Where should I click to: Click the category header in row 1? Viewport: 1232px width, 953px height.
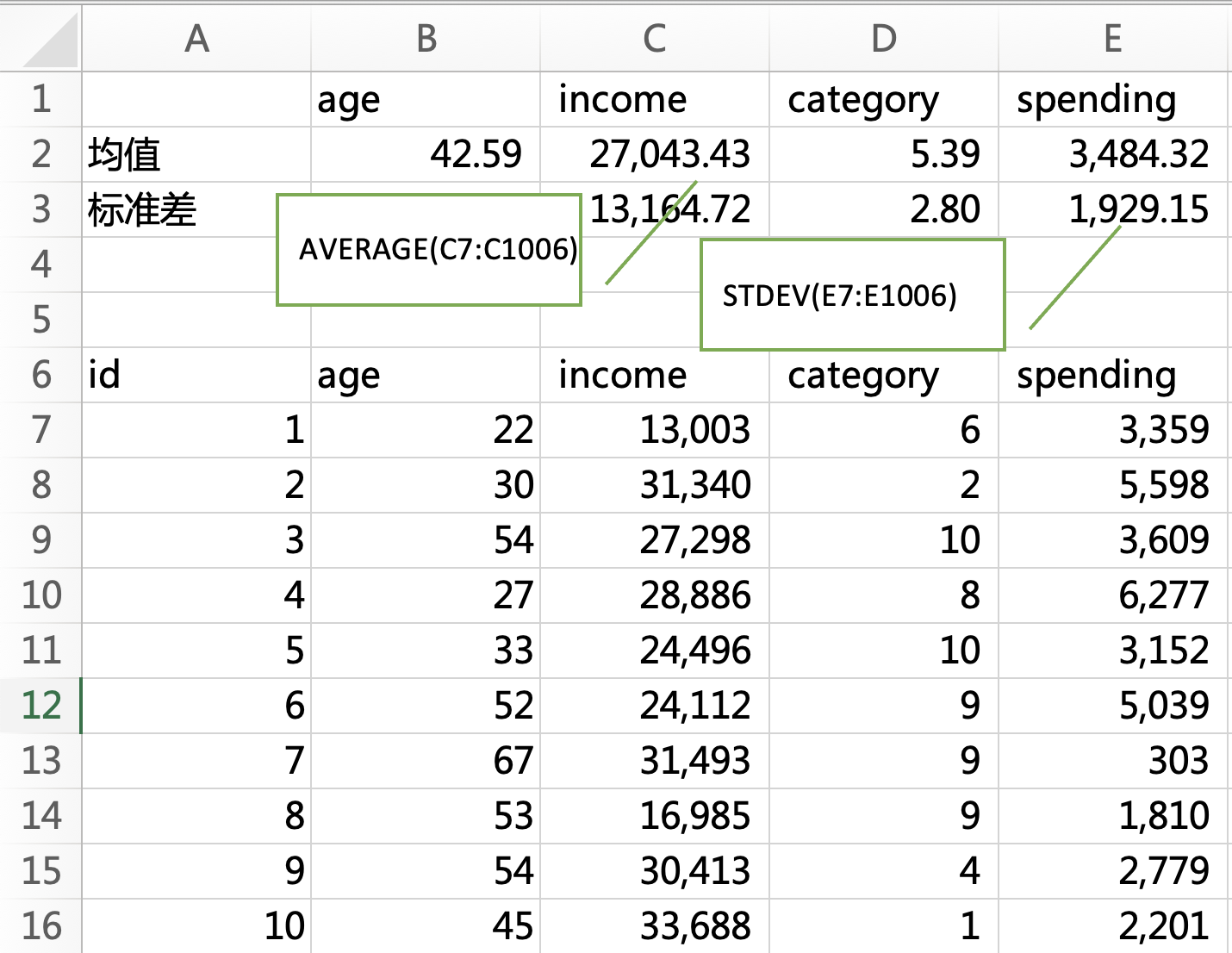(x=884, y=99)
